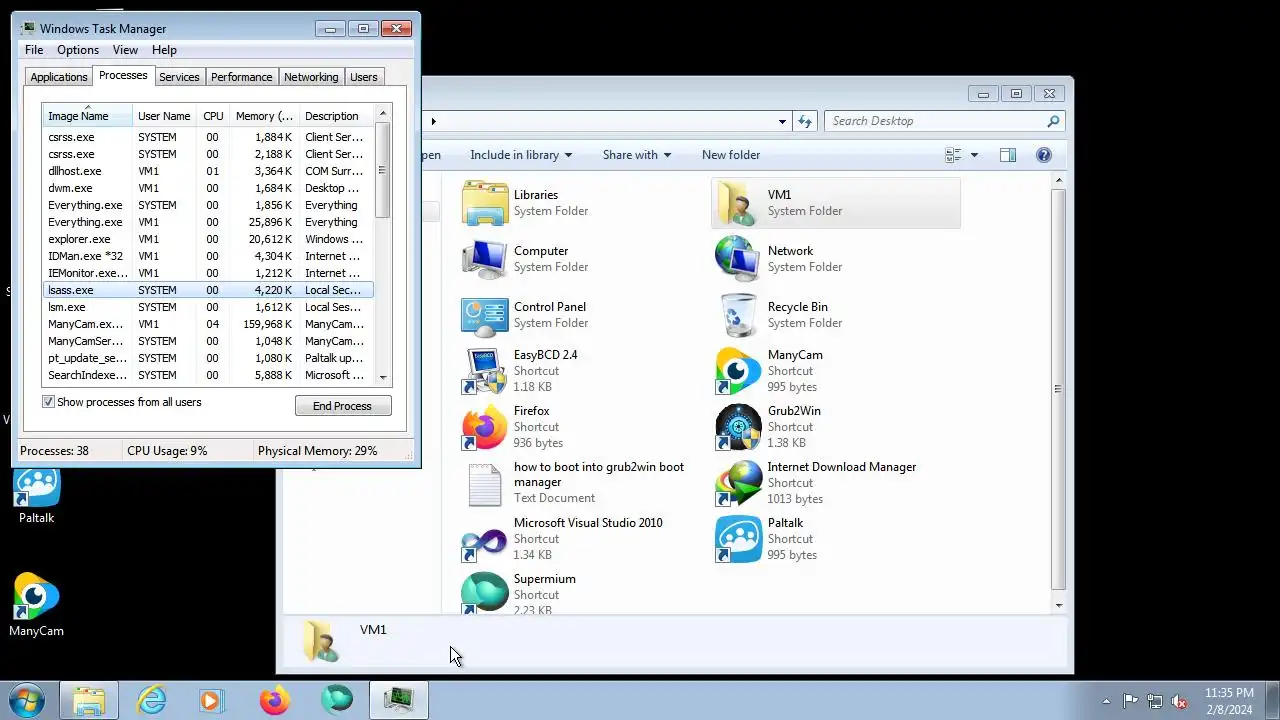
Task: Toggle the Explorer preview pane icon
Action: point(1008,155)
